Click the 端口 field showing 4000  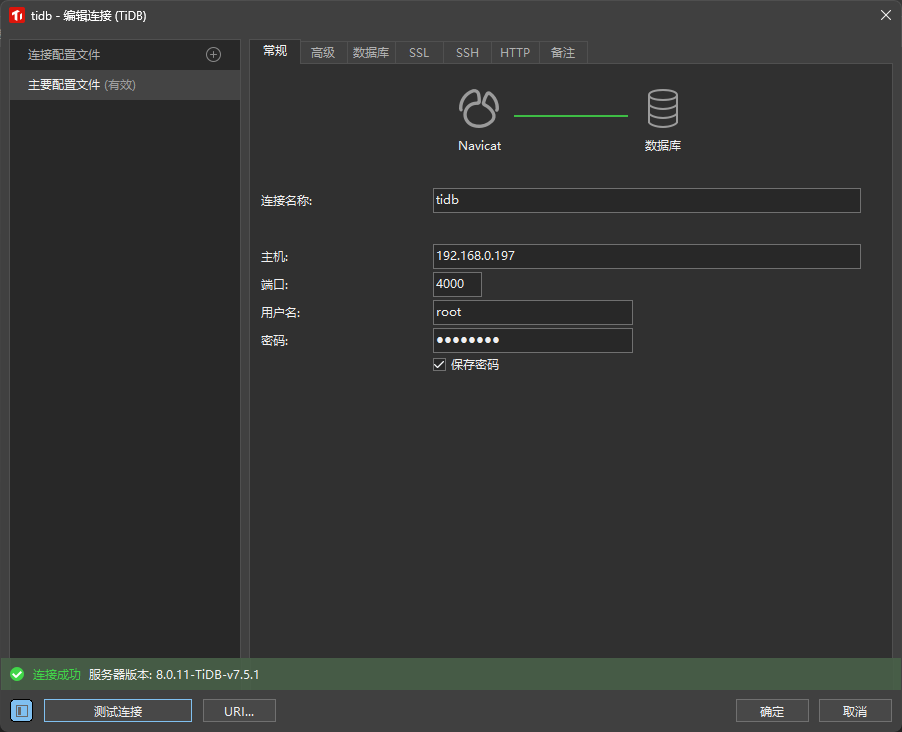[457, 284]
